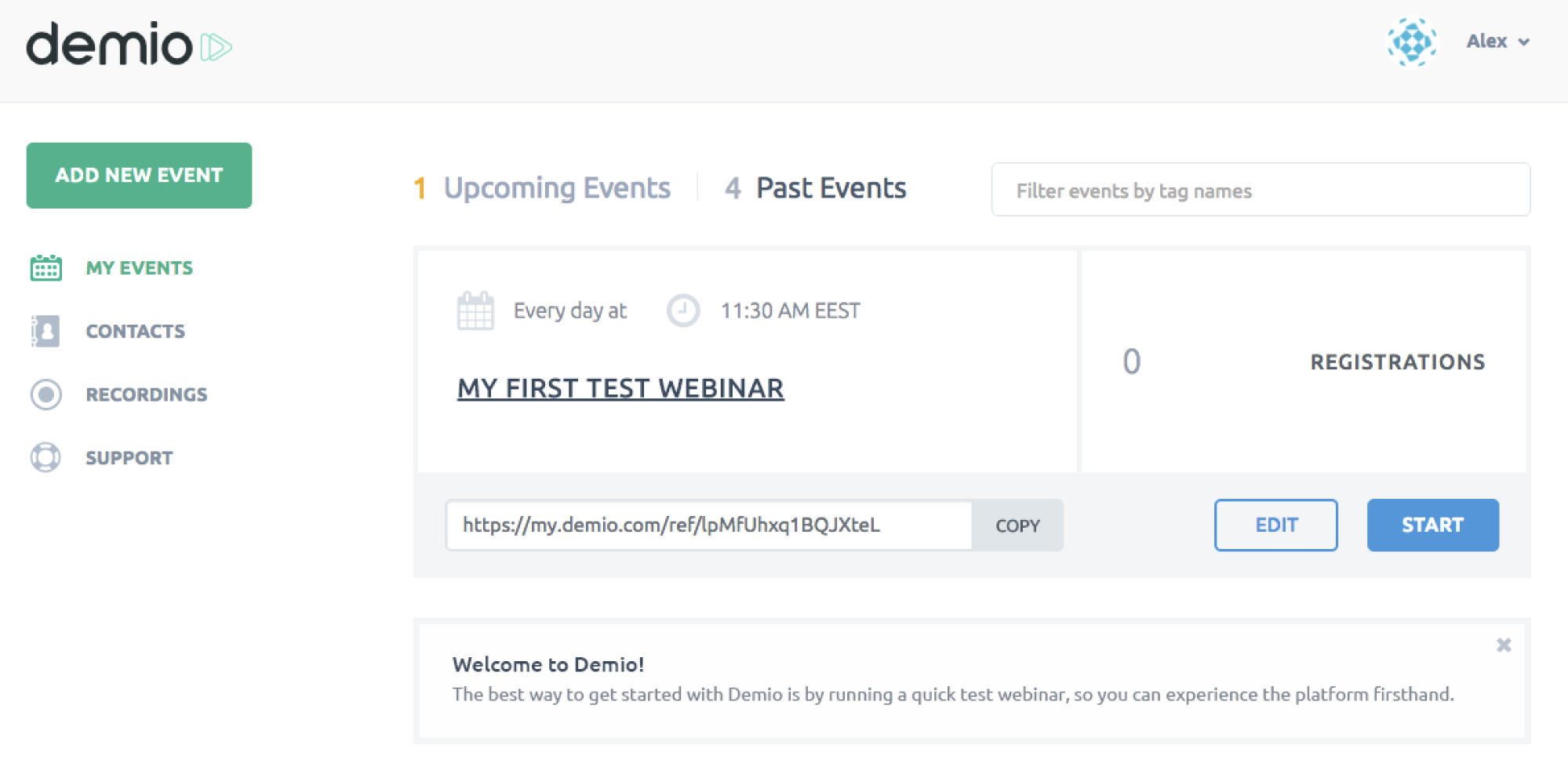Click the 11:30 AM EEST time text
Image resolution: width=1568 pixels, height=778 pixels.
(791, 311)
